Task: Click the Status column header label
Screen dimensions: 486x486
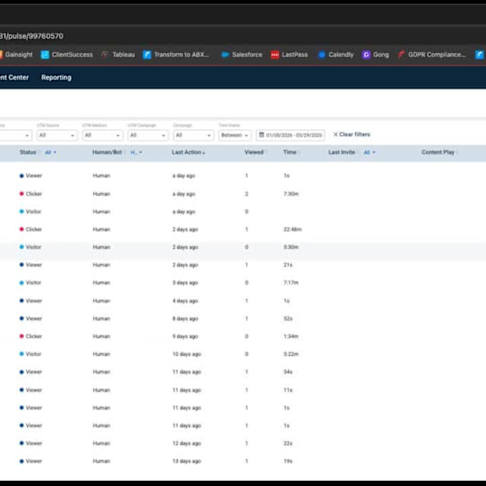Action: 28,152
